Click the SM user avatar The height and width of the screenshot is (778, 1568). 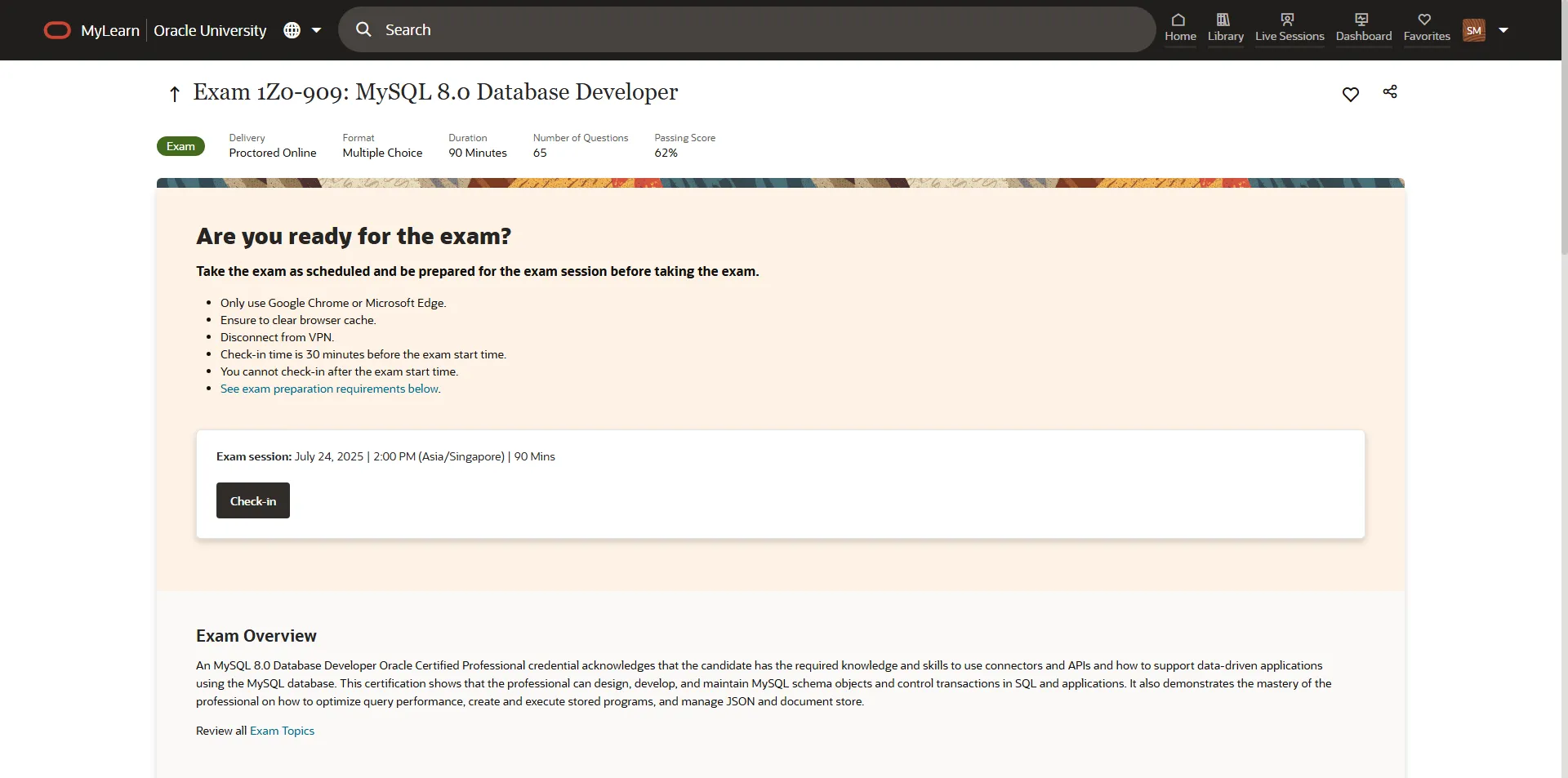[1474, 30]
